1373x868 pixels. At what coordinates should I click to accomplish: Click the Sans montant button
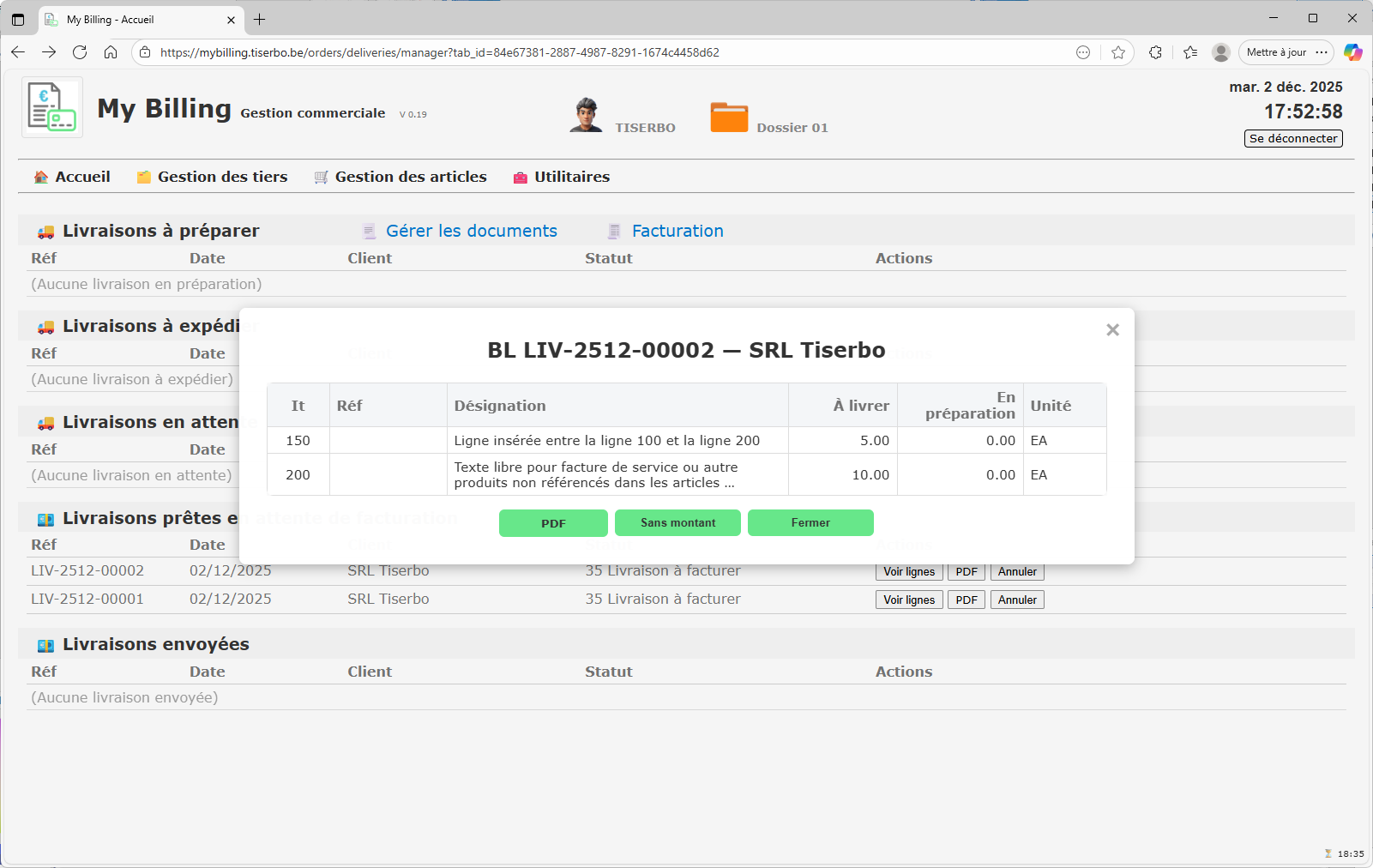[677, 523]
